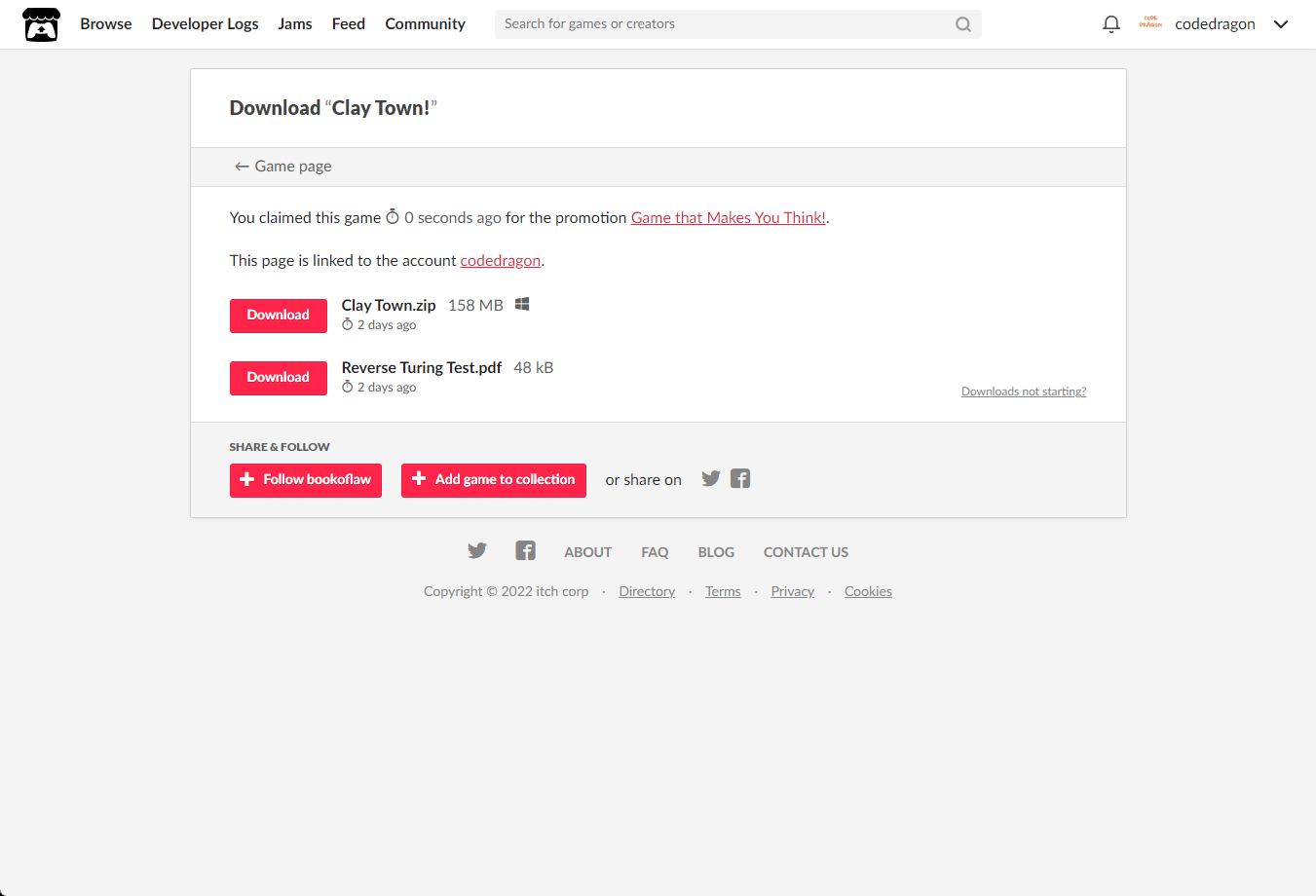Viewport: 1316px width, 896px height.
Task: Open the notifications bell
Action: click(x=1110, y=24)
